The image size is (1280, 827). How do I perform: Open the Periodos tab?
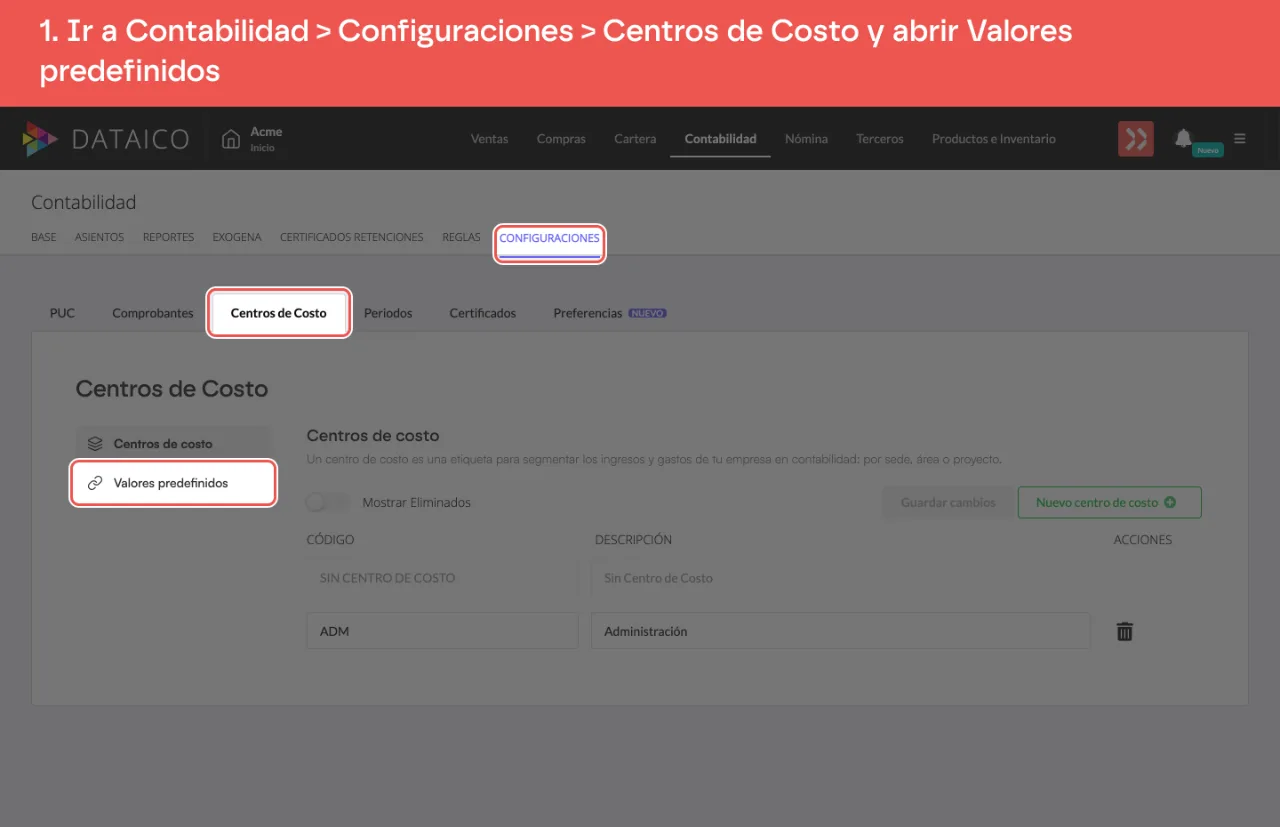click(388, 313)
